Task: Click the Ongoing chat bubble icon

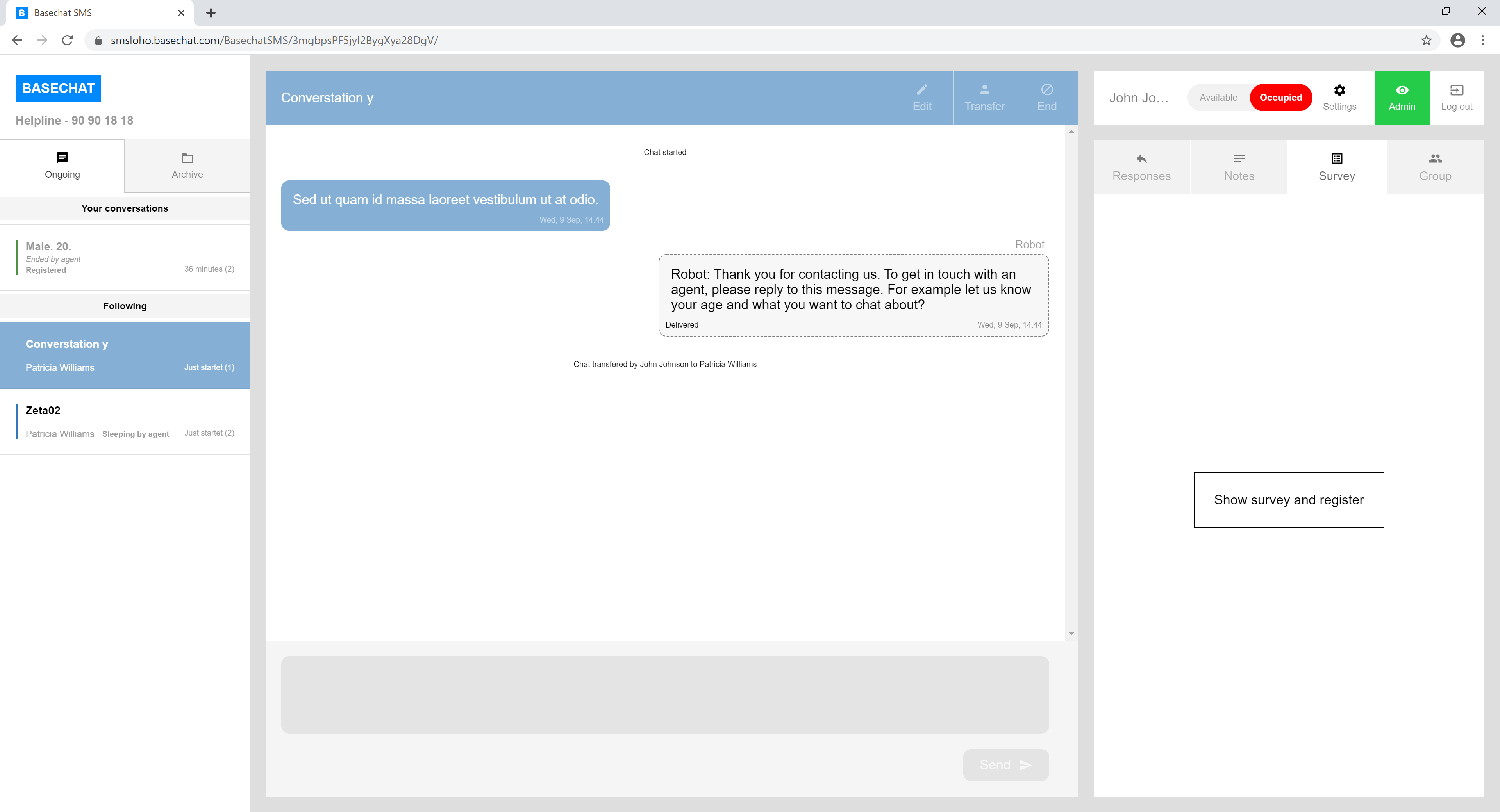Action: (62, 158)
